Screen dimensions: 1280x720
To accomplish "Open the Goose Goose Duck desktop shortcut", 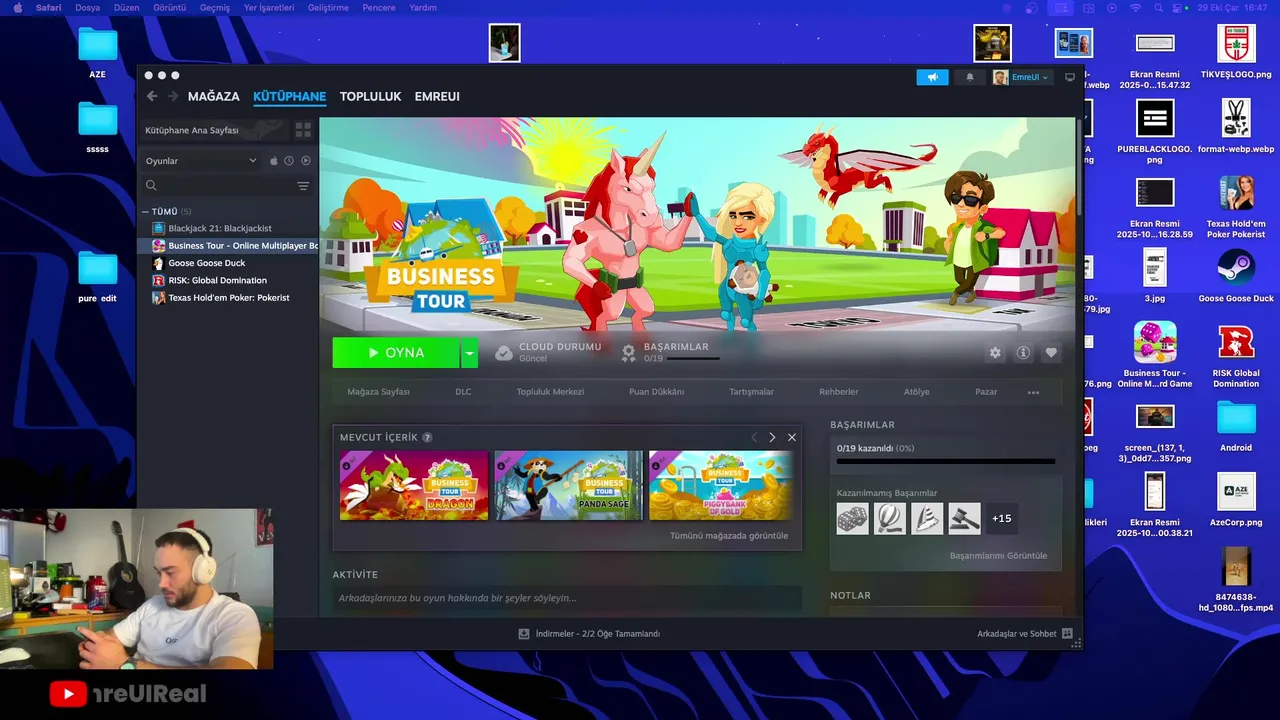I will coord(1236,275).
